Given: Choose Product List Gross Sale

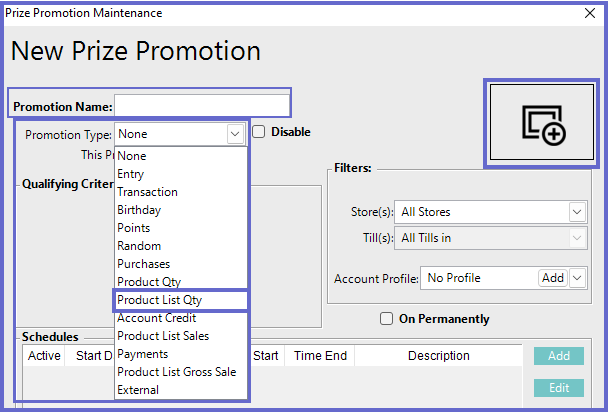Looking at the screenshot, I should click(x=176, y=372).
